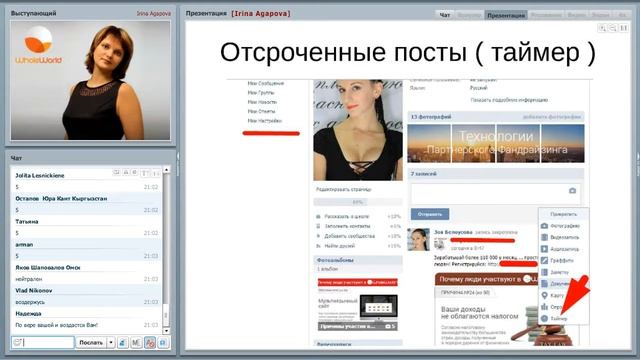
Task: Click the increase font size icon in chat header
Action: pos(145,173)
